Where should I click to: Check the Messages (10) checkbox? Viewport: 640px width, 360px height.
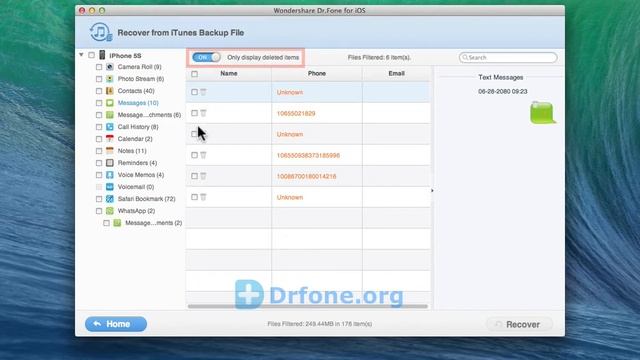coord(99,103)
